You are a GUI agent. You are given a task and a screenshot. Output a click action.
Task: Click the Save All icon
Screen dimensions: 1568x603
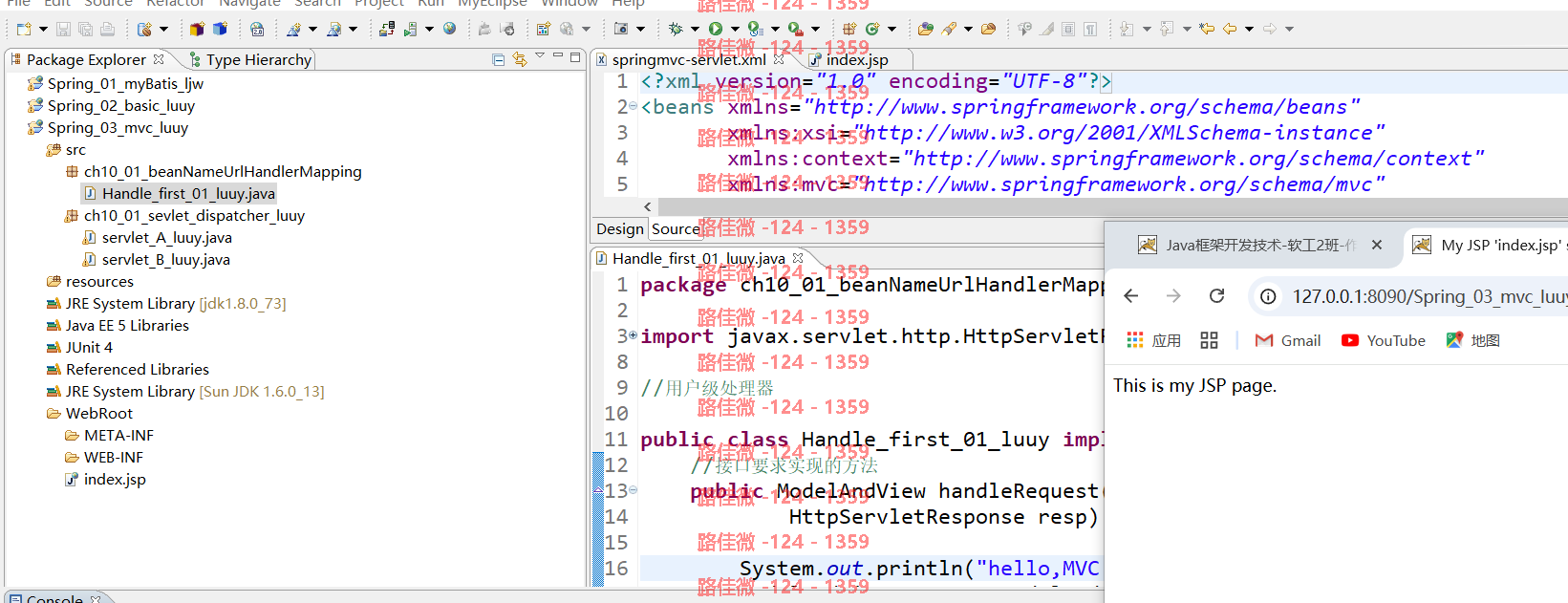[x=86, y=29]
